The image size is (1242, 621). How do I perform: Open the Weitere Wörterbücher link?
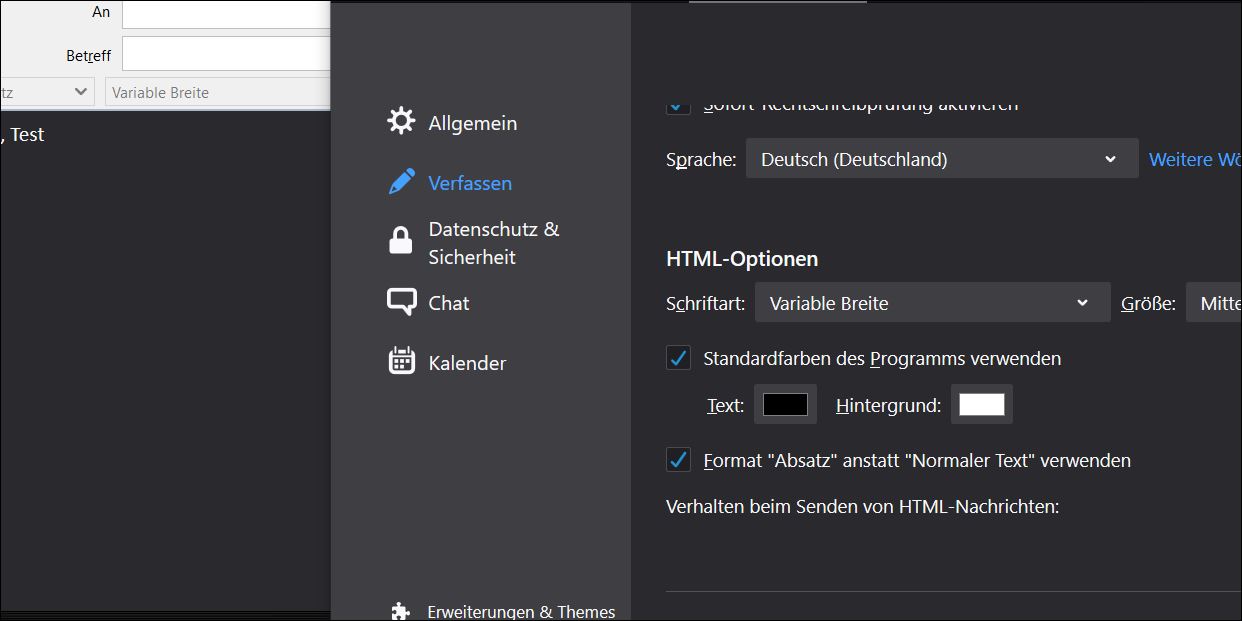pyautogui.click(x=1195, y=160)
